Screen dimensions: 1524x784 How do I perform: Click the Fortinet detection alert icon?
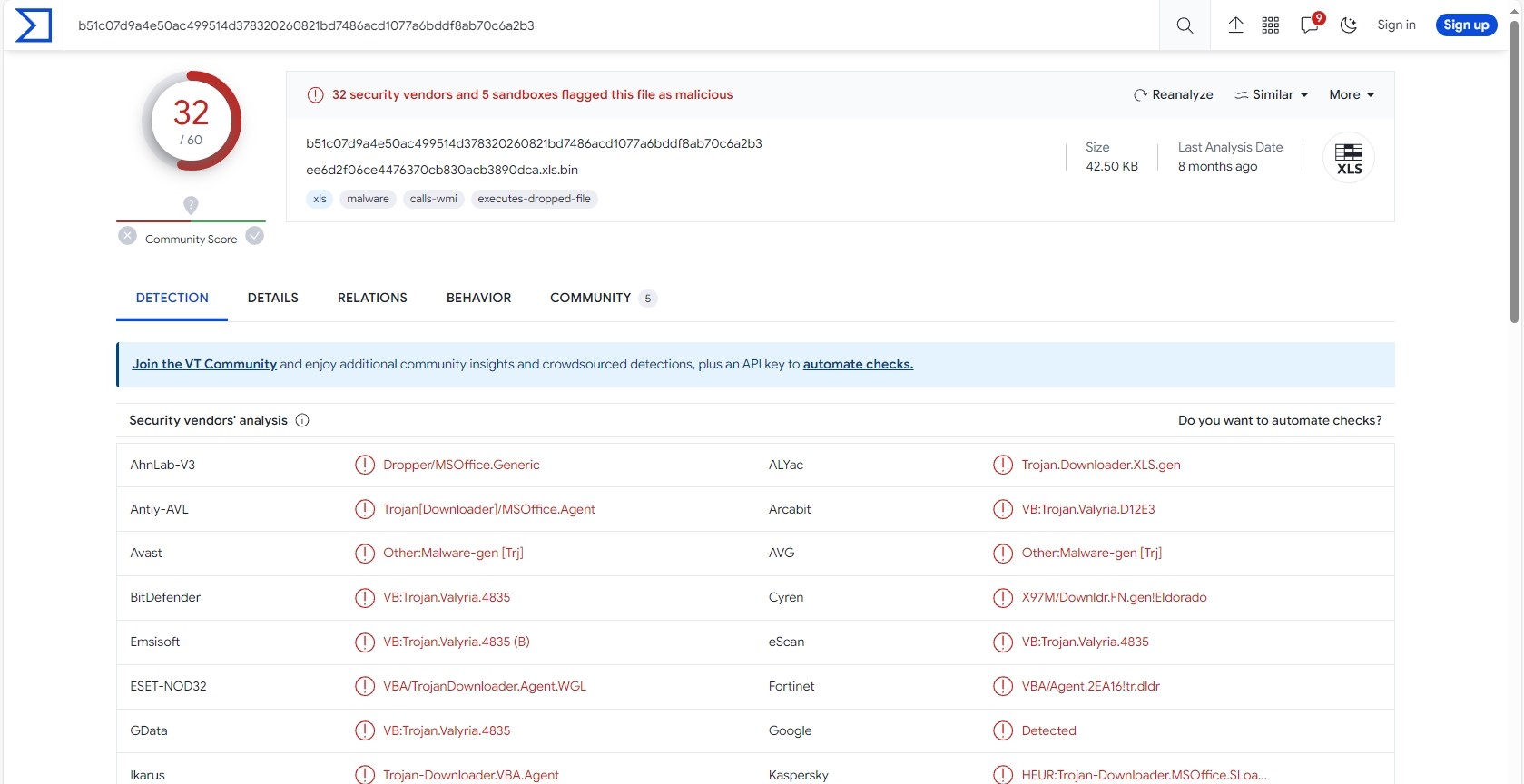point(1003,686)
